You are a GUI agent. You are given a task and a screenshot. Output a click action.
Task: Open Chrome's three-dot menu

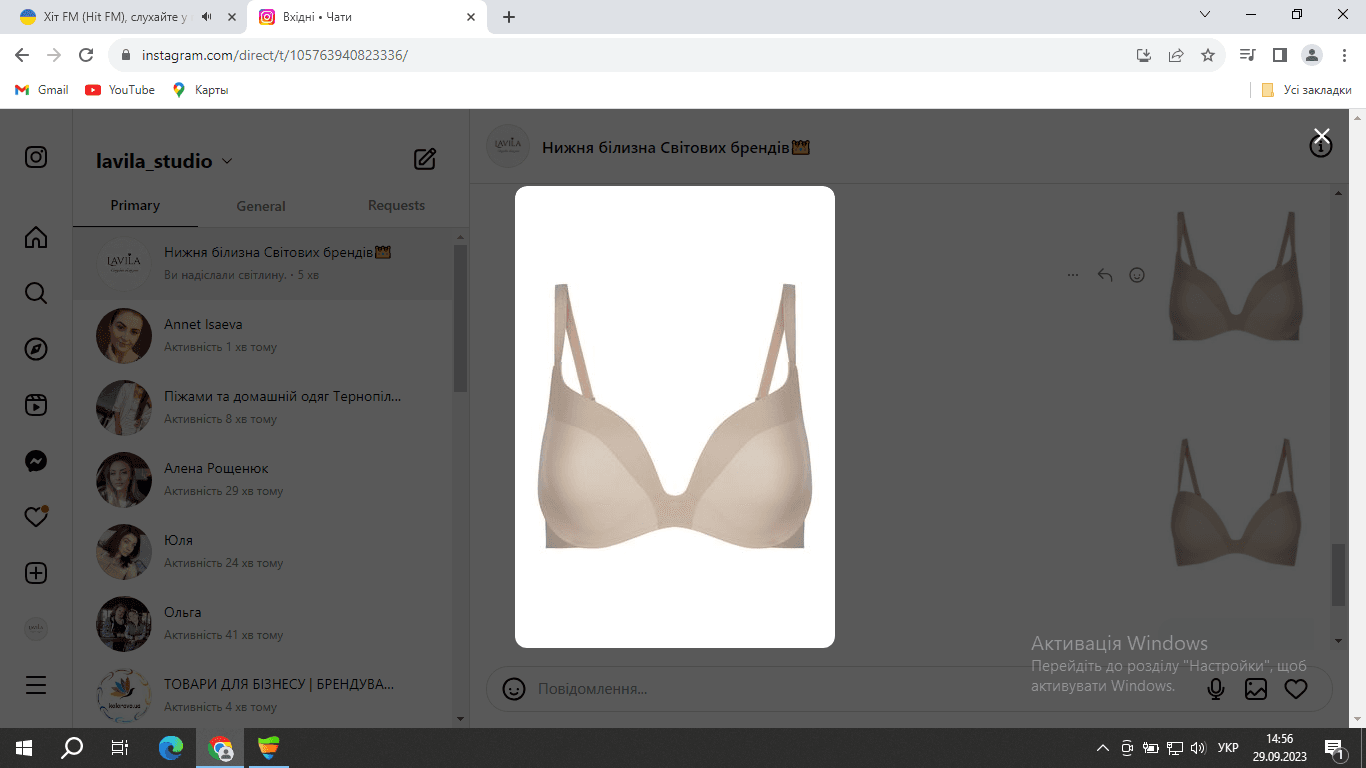click(x=1343, y=55)
